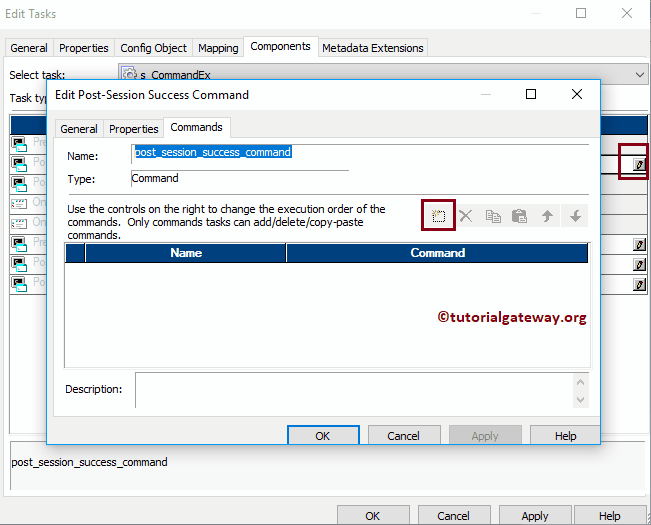The width and height of the screenshot is (651, 525).
Task: Open Config Object tab in Edit Tasks window
Action: pos(153,48)
